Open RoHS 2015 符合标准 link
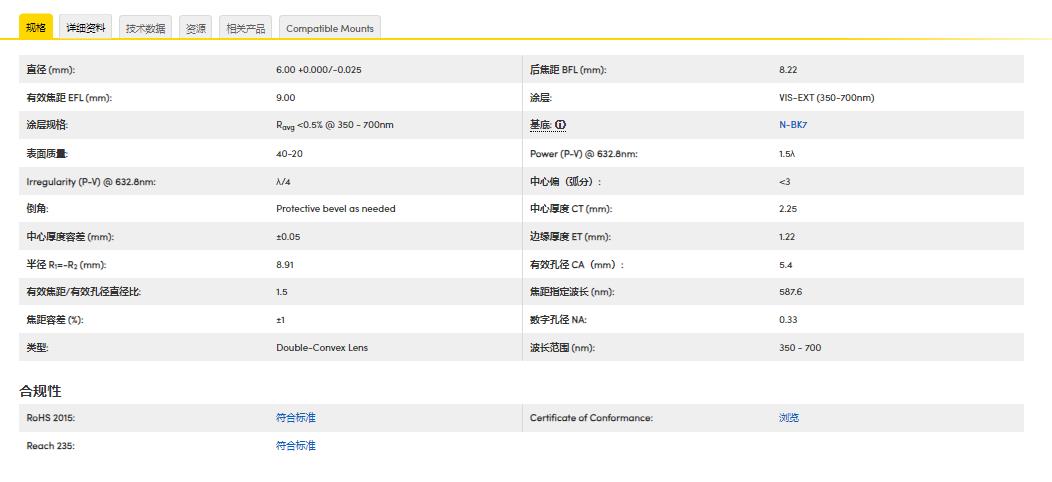 [x=295, y=418]
